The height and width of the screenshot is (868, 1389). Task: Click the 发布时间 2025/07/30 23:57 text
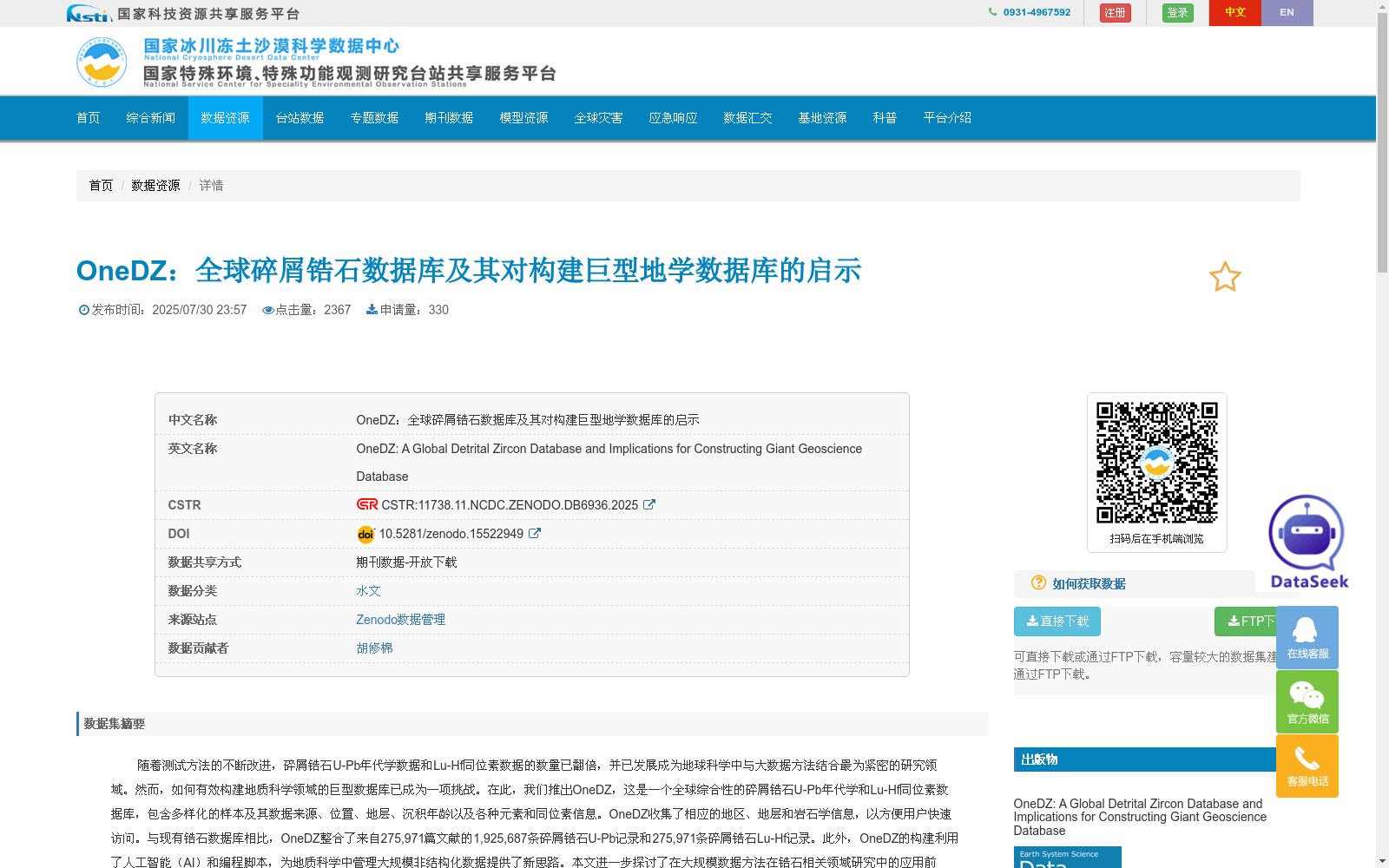coord(163,310)
